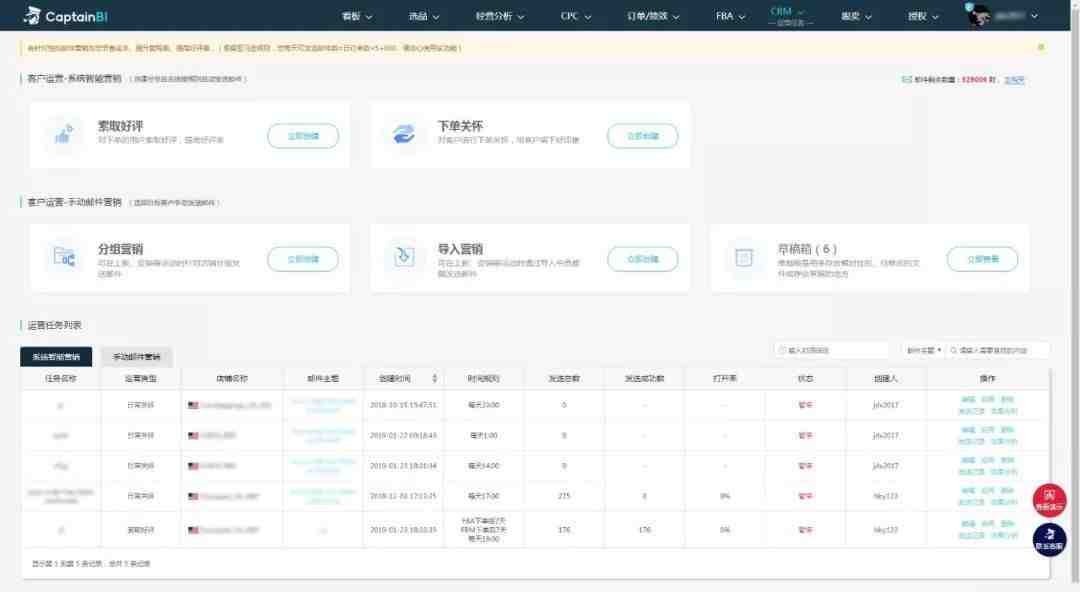Click the magnifier icon in search box

pyautogui.click(x=954, y=350)
